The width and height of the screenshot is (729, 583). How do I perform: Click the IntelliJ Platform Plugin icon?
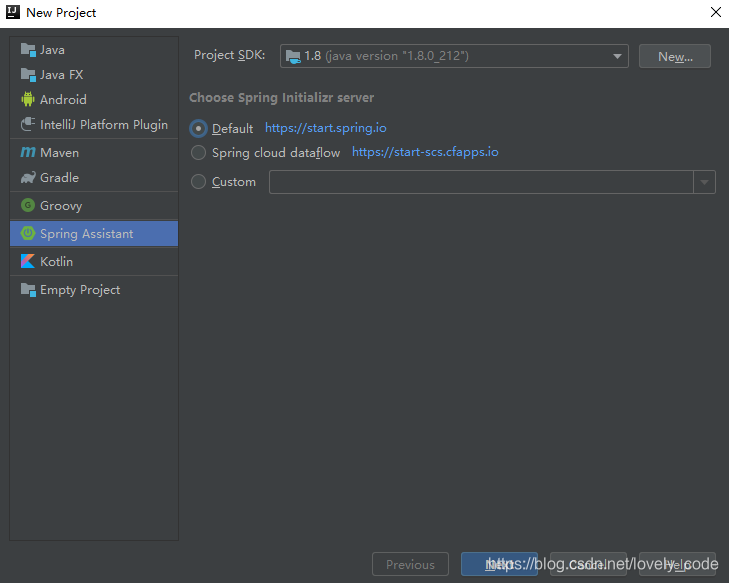click(28, 124)
